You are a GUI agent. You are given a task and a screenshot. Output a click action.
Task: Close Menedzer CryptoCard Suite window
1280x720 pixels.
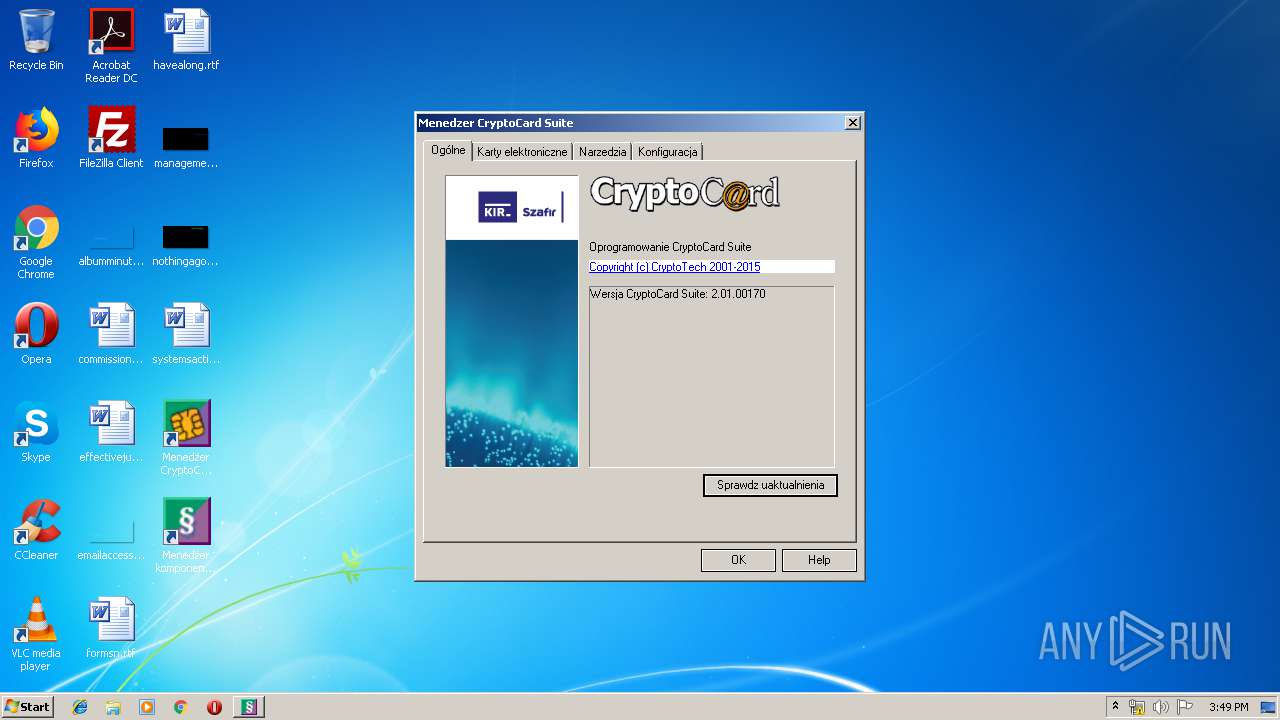tap(852, 123)
